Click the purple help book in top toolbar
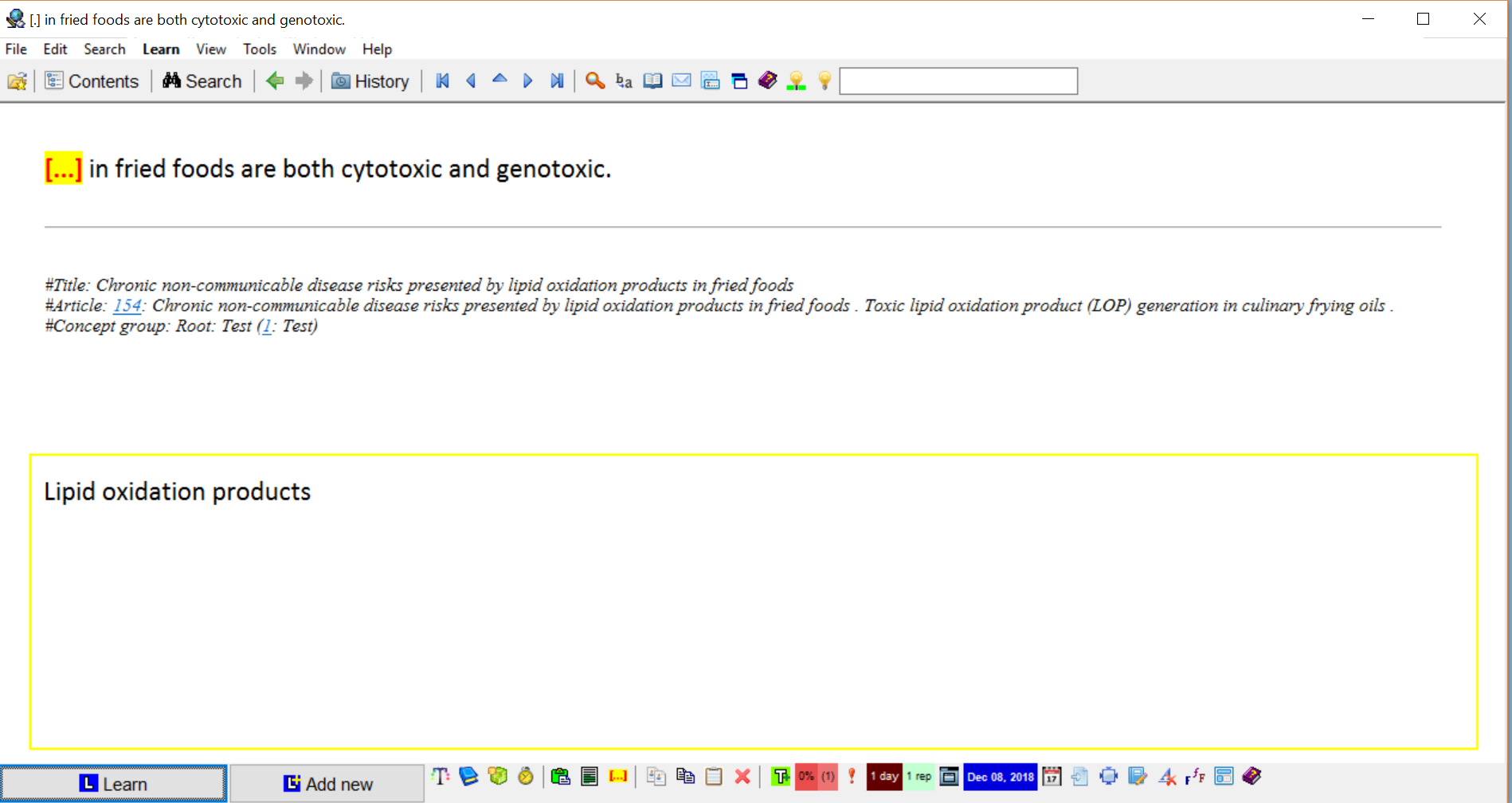1512x803 pixels. (x=767, y=80)
